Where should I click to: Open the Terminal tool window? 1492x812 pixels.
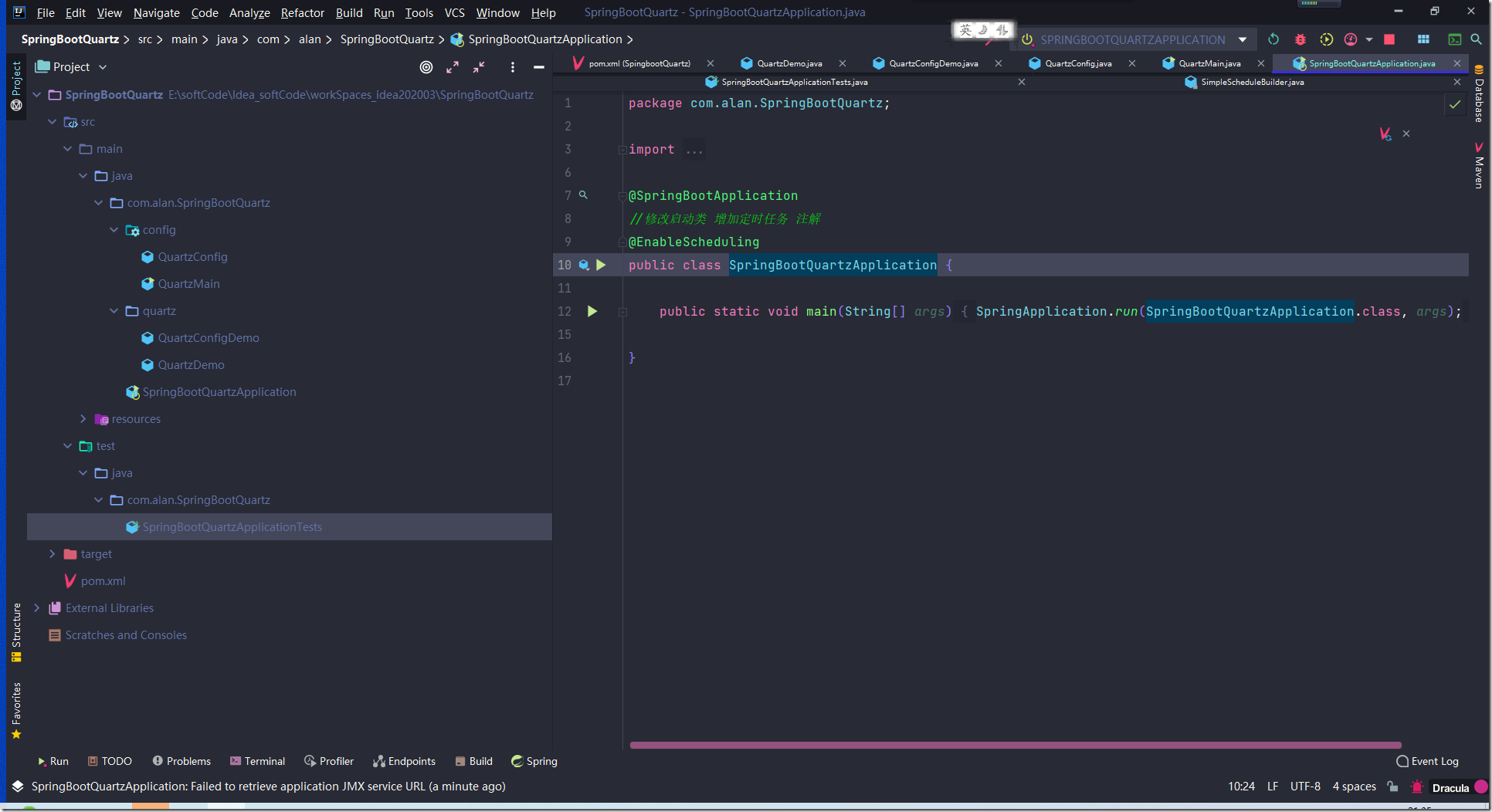point(257,761)
